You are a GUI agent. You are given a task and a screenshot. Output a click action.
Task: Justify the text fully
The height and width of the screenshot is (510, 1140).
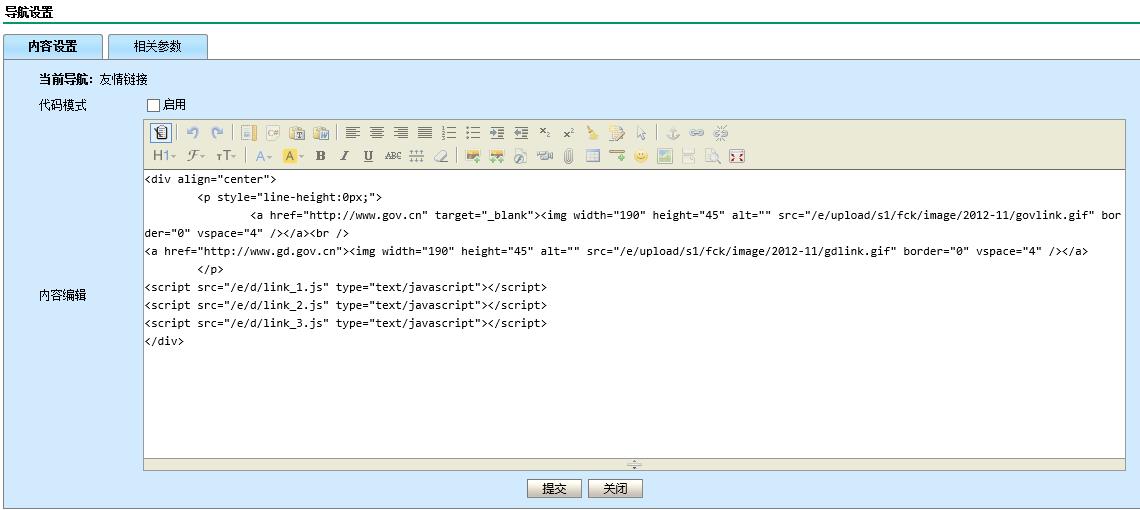(425, 132)
